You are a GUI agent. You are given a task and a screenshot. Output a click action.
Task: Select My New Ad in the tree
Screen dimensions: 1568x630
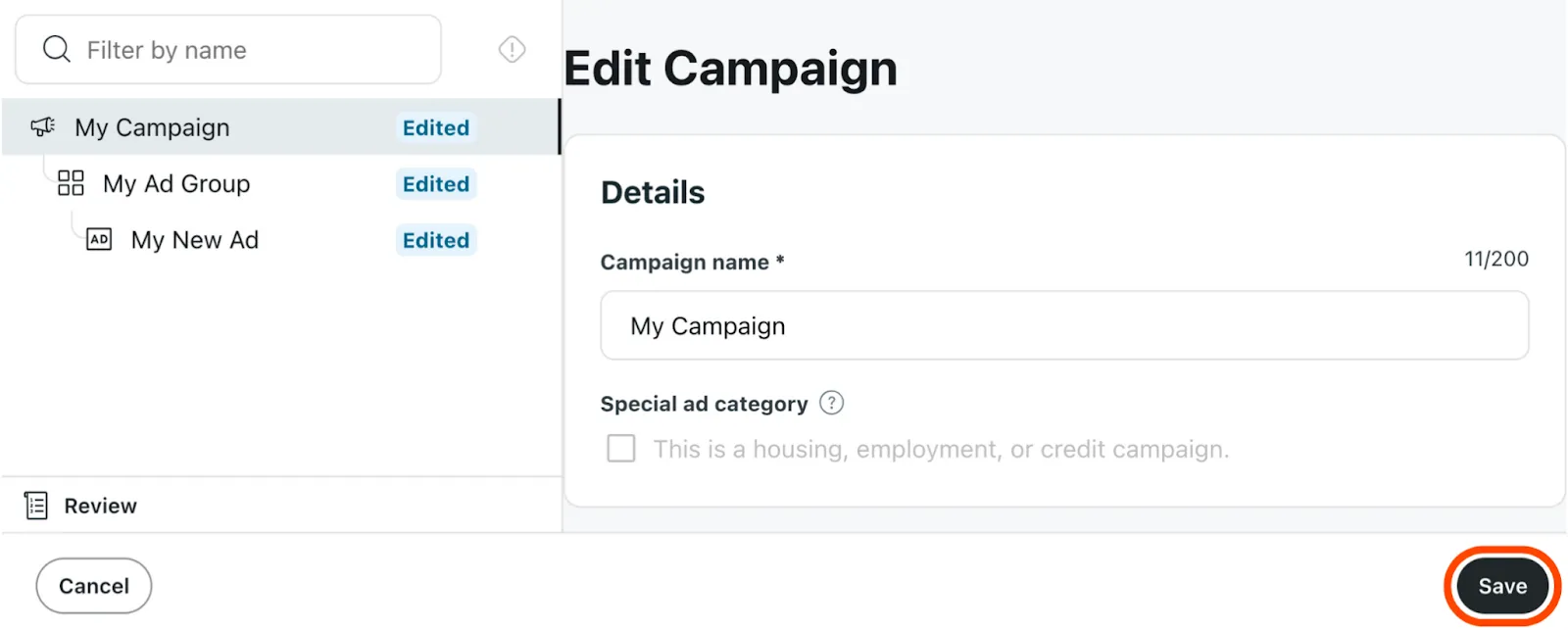pos(194,239)
